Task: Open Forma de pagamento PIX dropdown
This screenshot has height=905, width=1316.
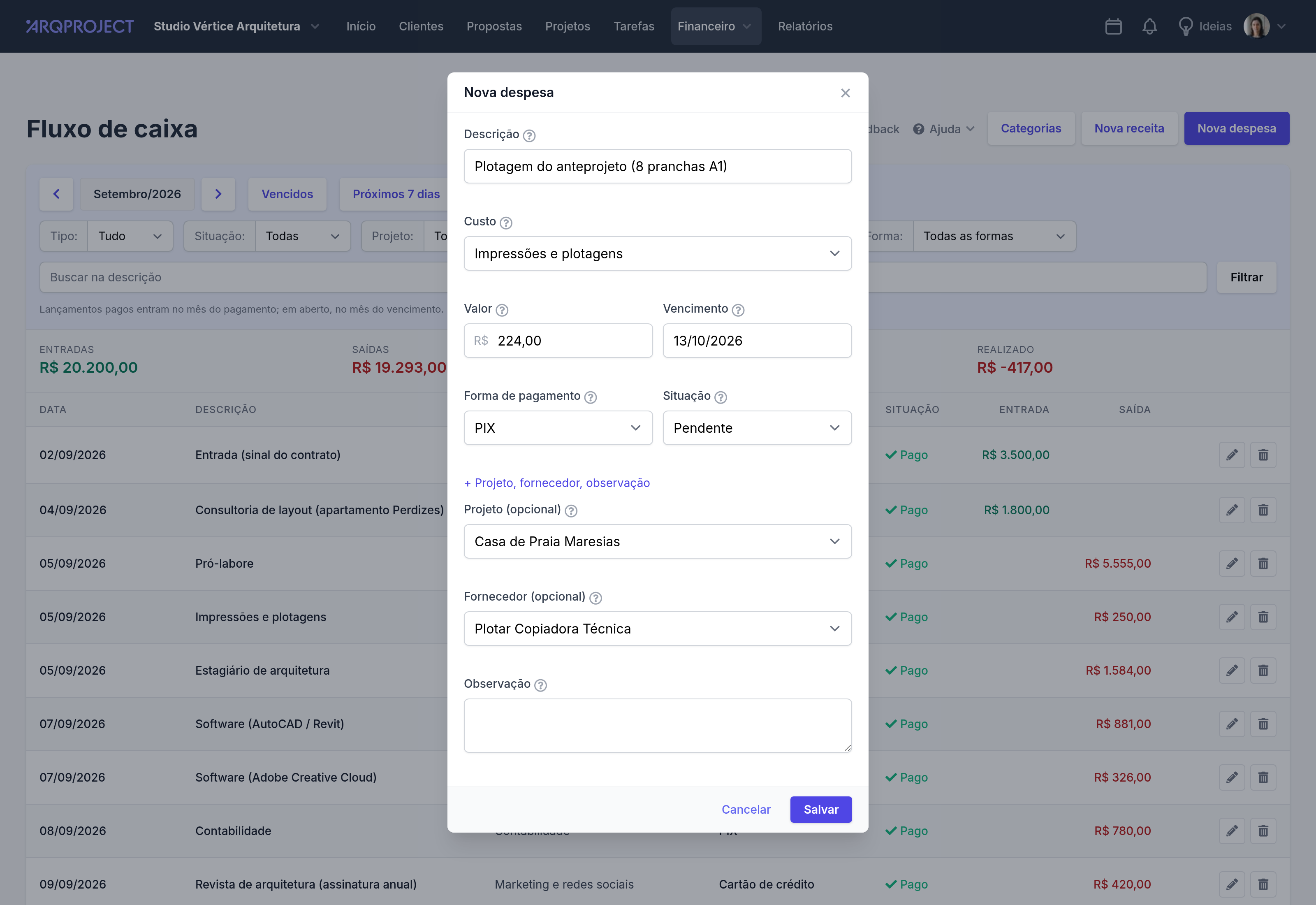Action: 558,428
